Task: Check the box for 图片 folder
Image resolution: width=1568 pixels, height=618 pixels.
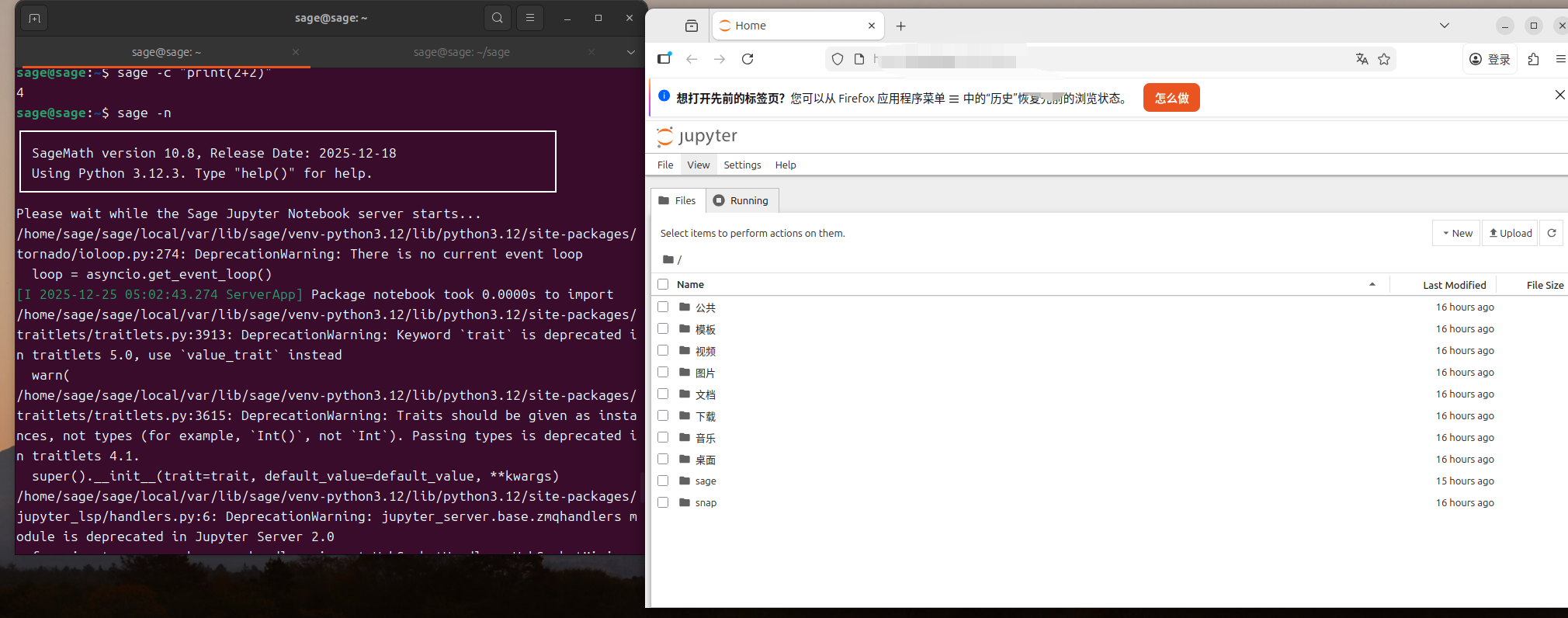Action: point(663,372)
